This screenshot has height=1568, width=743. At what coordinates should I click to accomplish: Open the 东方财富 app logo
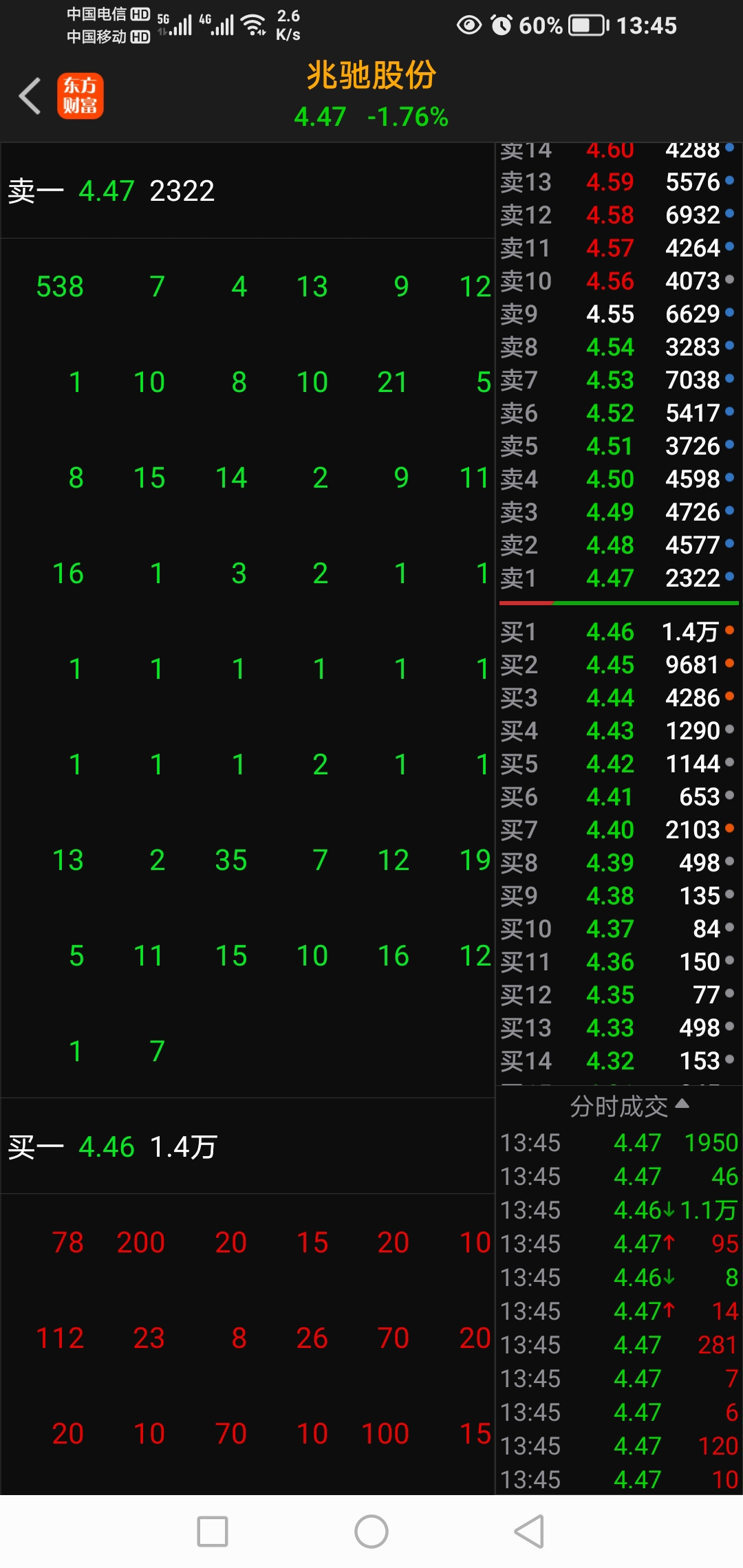(80, 96)
